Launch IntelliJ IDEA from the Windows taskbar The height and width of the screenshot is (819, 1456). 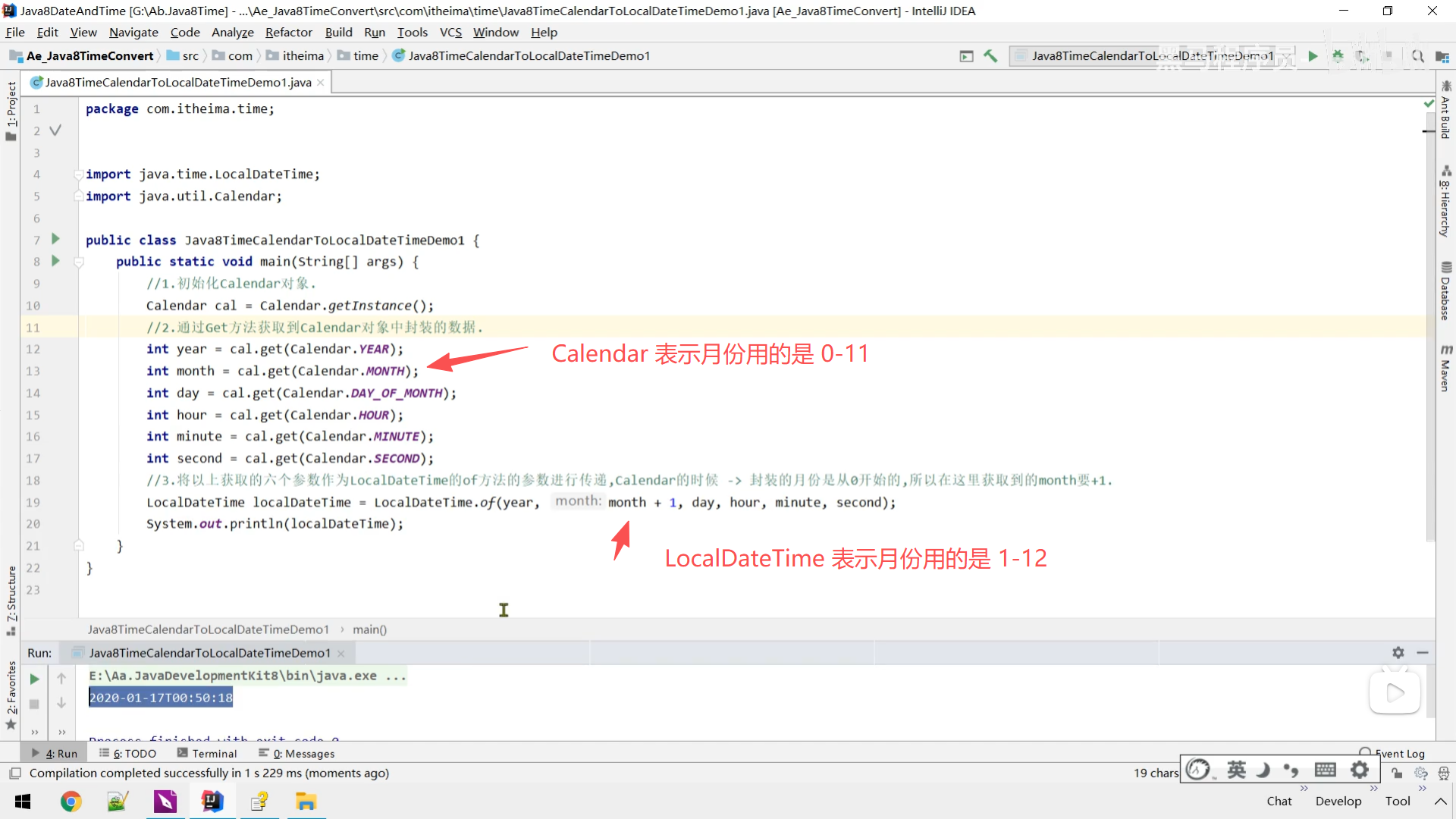pyautogui.click(x=212, y=801)
